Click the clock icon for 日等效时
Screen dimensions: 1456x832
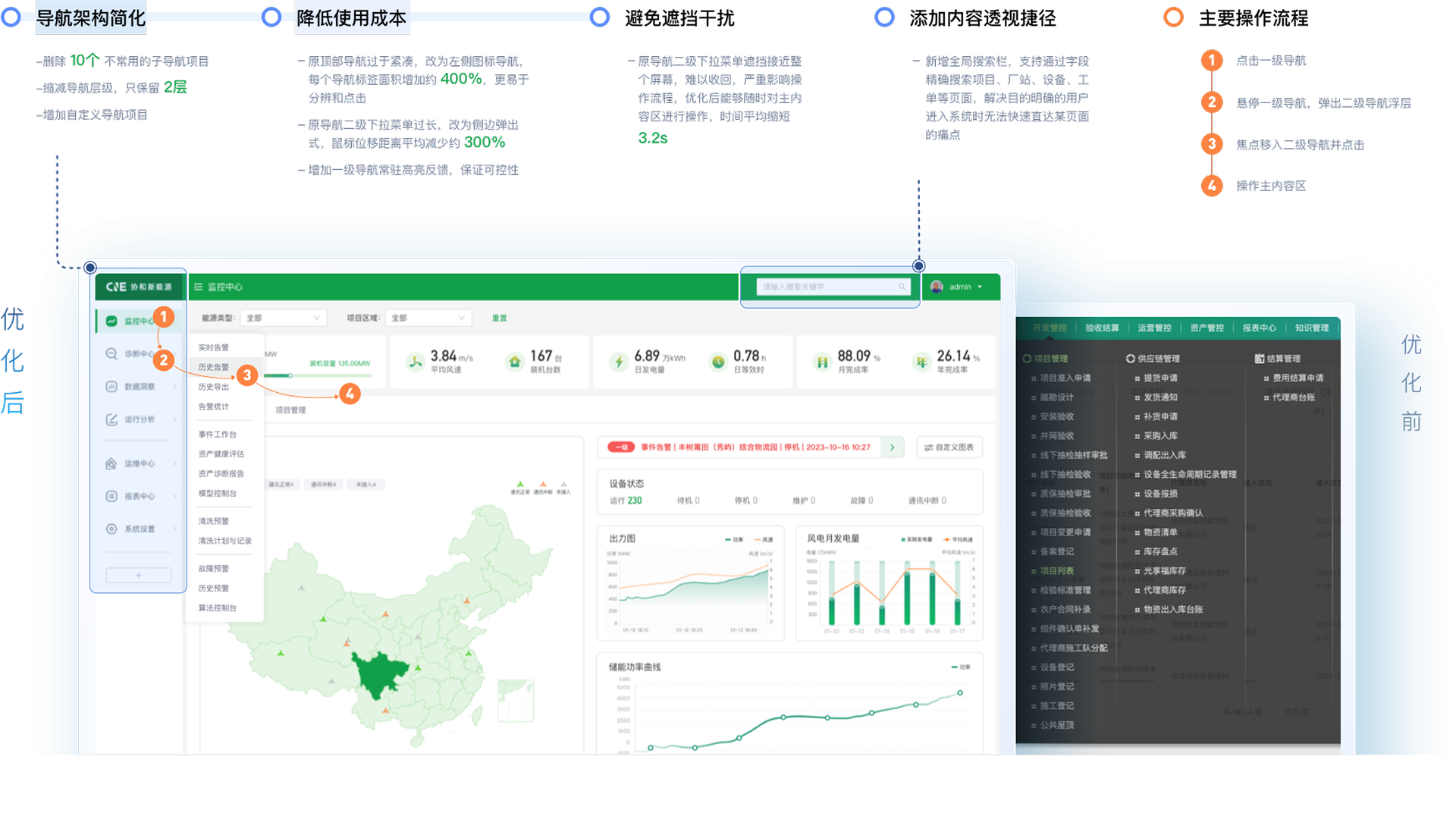coord(717,362)
